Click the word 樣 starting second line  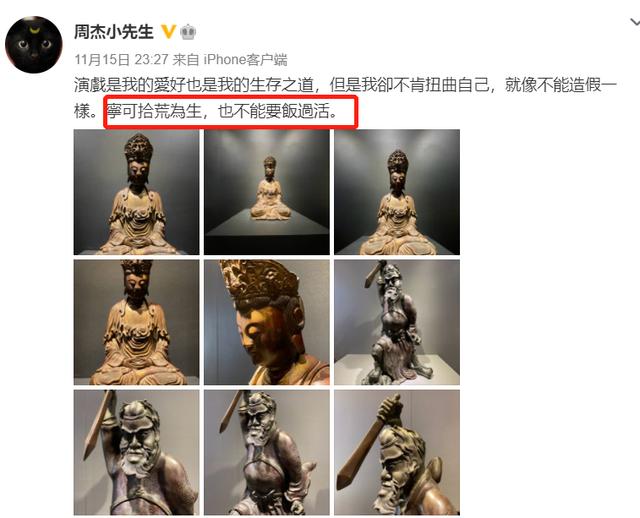pyautogui.click(x=82, y=111)
